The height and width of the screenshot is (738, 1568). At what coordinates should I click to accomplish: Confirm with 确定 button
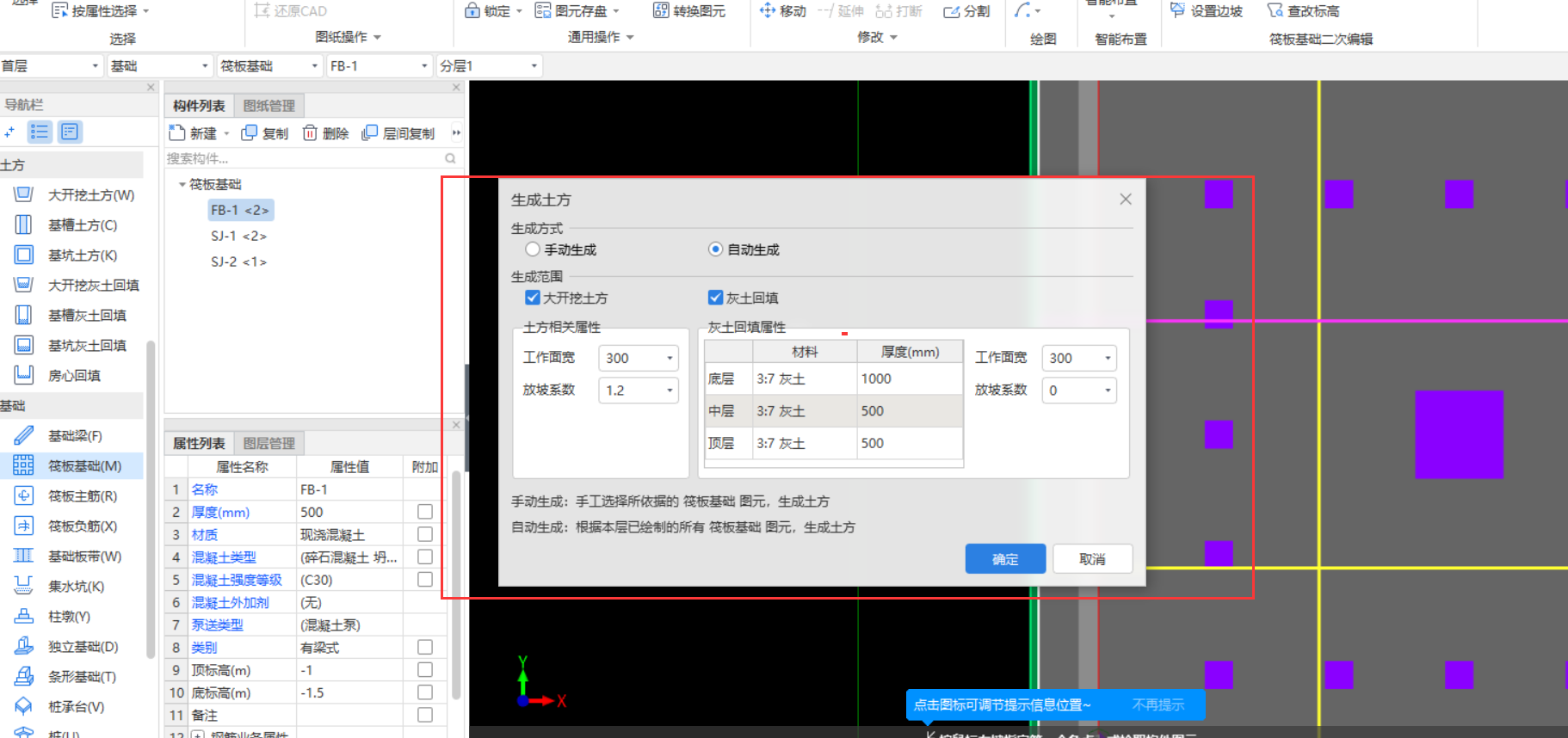pos(1005,559)
